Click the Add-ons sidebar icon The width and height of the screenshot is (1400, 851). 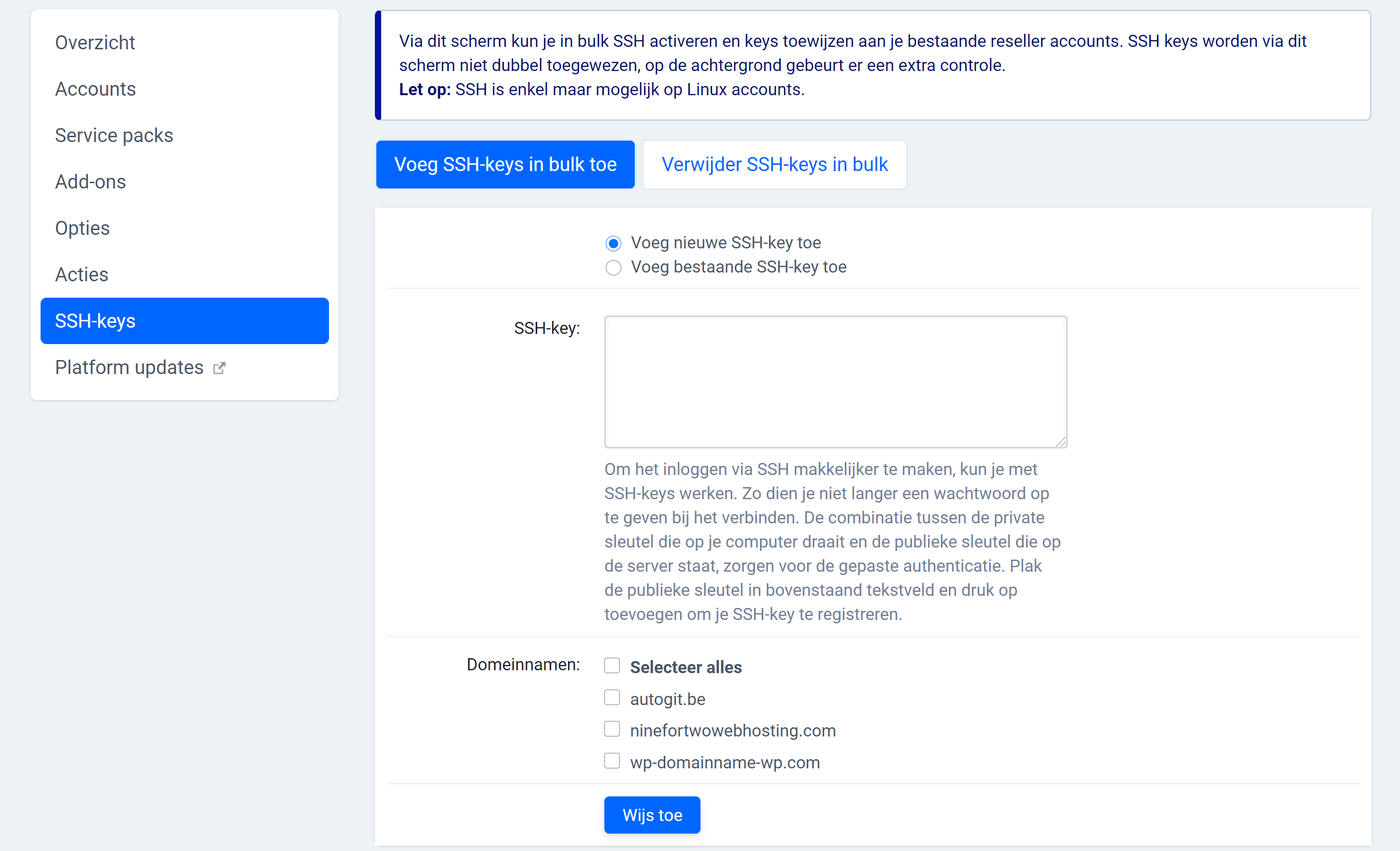pyautogui.click(x=91, y=181)
